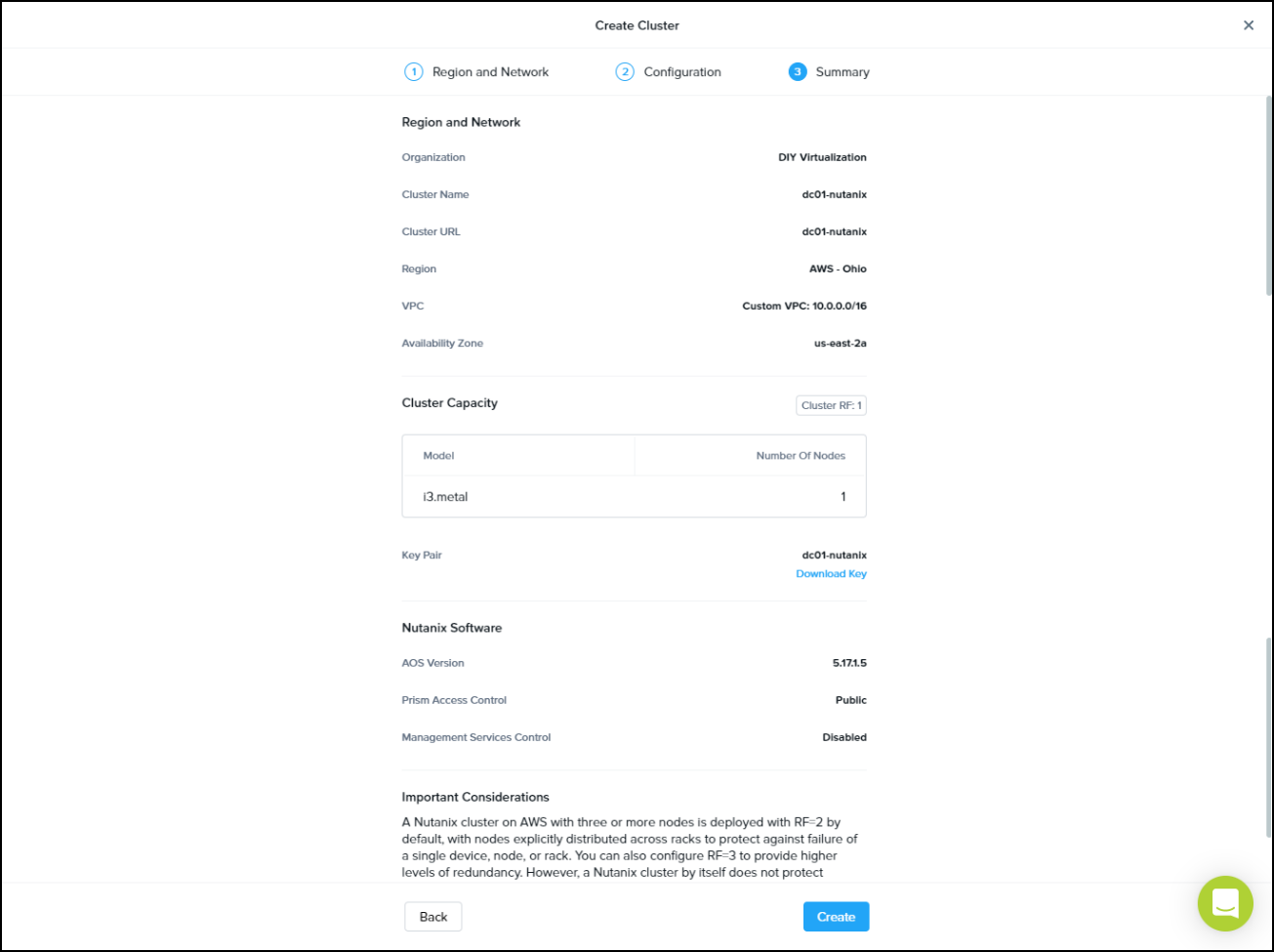Click the step 3 circle icon
The image size is (1274, 952).
tap(798, 72)
